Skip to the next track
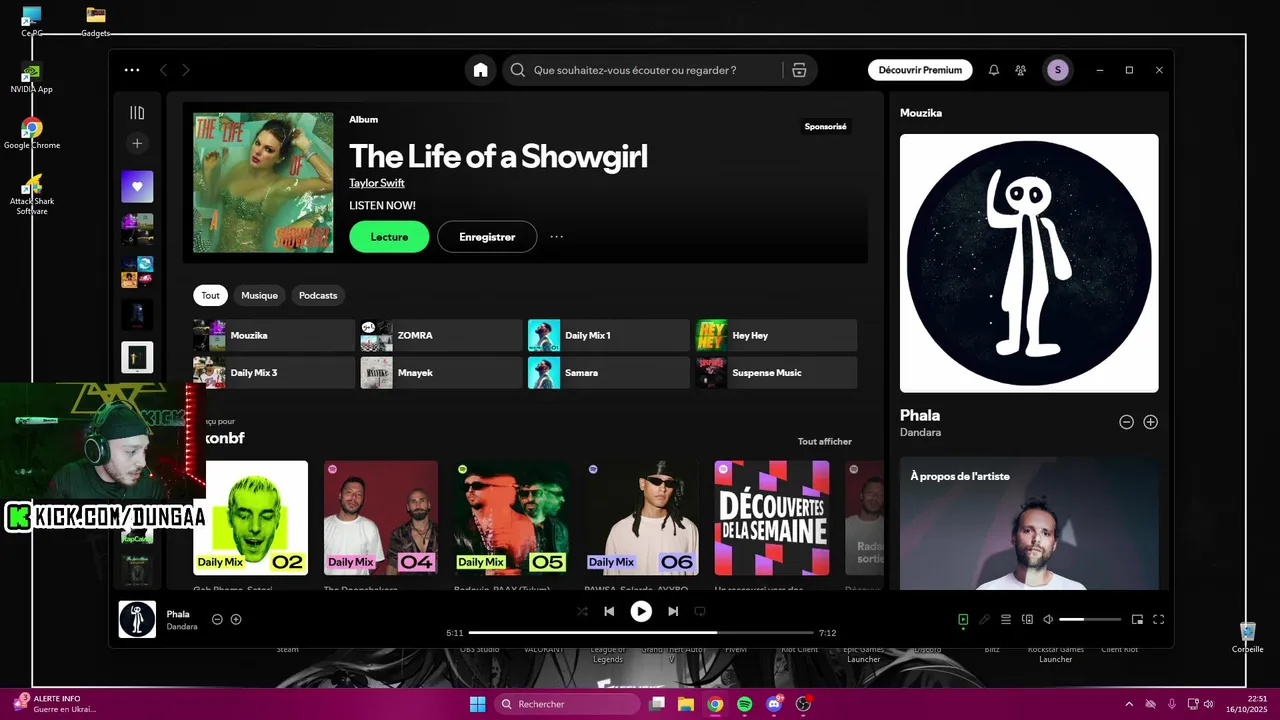The image size is (1280, 720). pyautogui.click(x=673, y=611)
